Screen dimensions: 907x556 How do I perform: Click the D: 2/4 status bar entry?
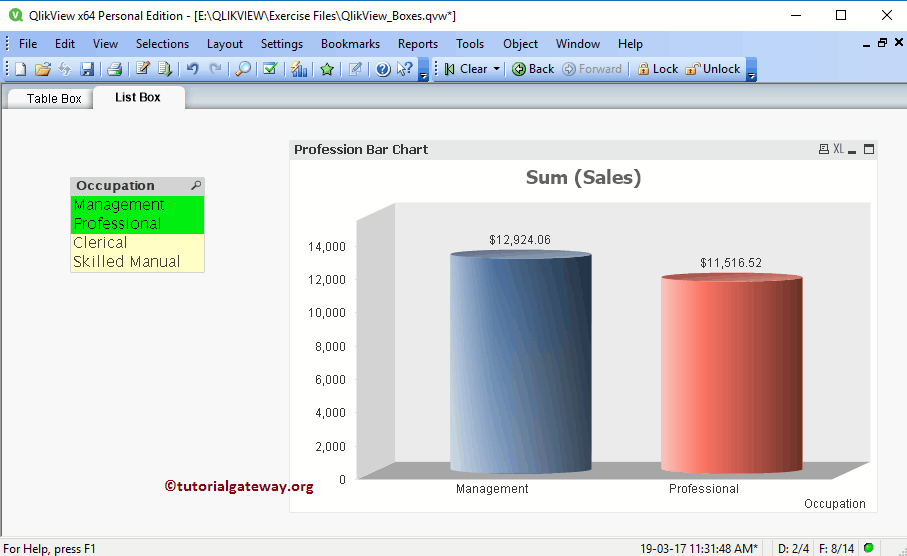click(794, 548)
